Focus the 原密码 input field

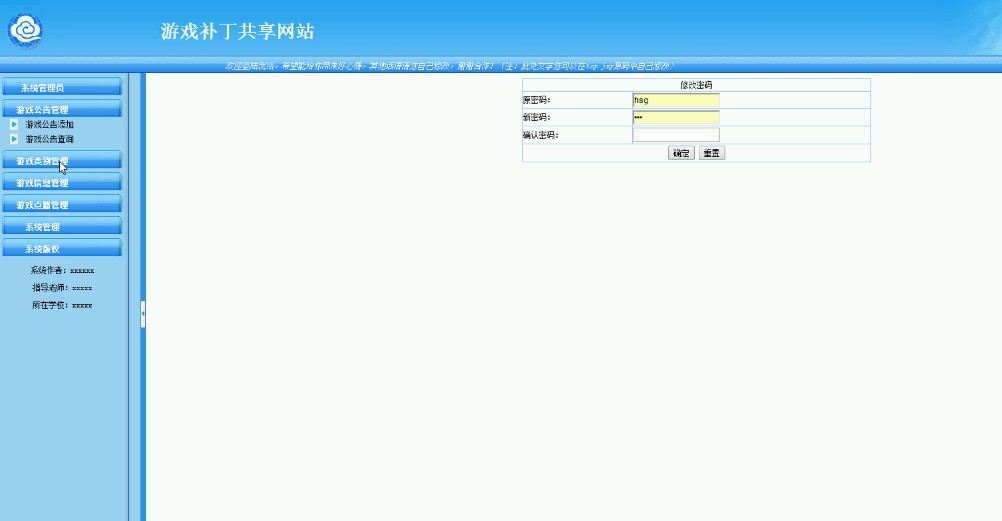(x=676, y=100)
